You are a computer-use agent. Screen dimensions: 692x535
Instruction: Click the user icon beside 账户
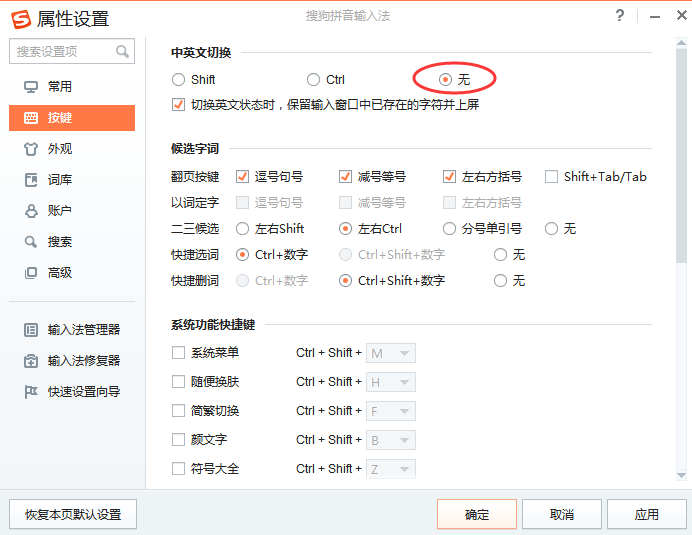click(x=31, y=211)
